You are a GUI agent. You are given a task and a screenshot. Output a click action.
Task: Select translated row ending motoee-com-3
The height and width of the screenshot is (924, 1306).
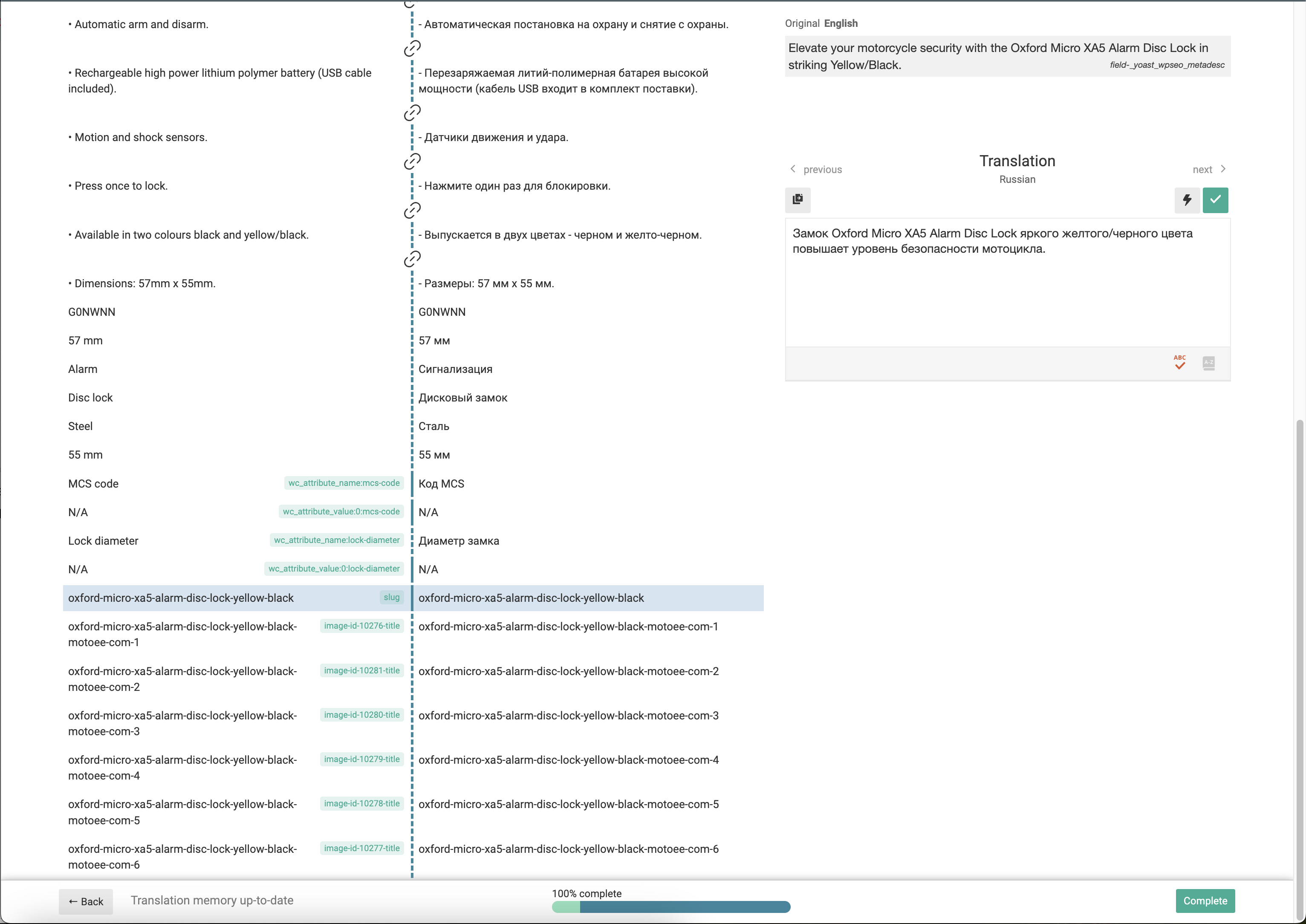(569, 715)
